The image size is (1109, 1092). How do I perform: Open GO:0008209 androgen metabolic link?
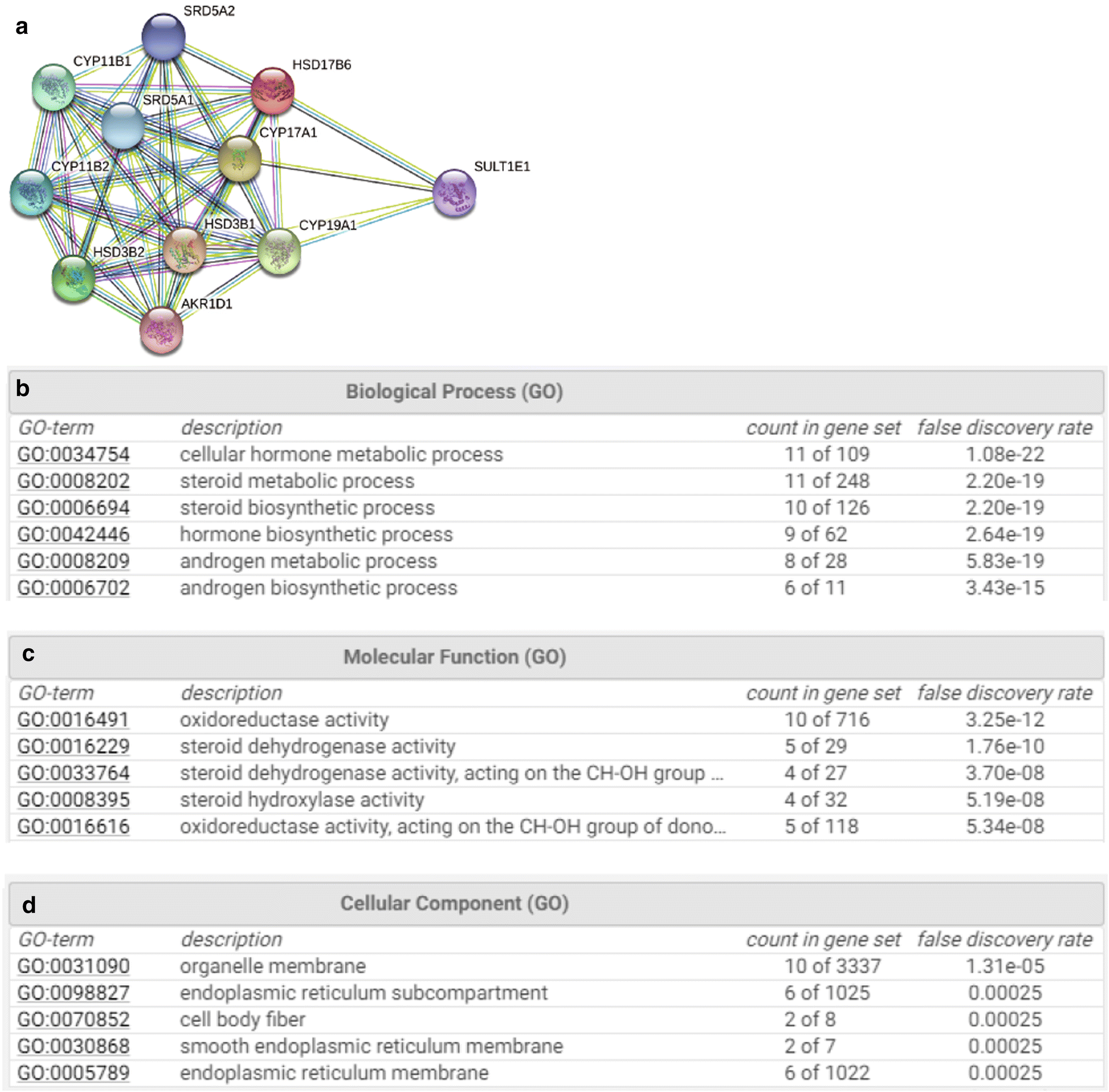pyautogui.click(x=74, y=561)
